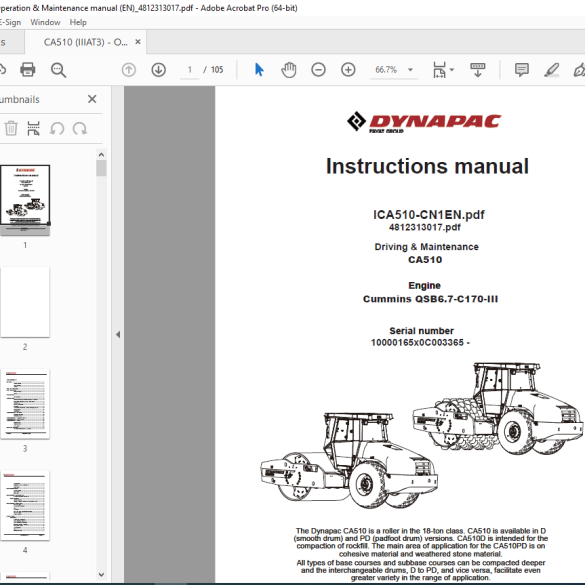Switch to CA510 (IIIAT3) document tab

point(85,42)
